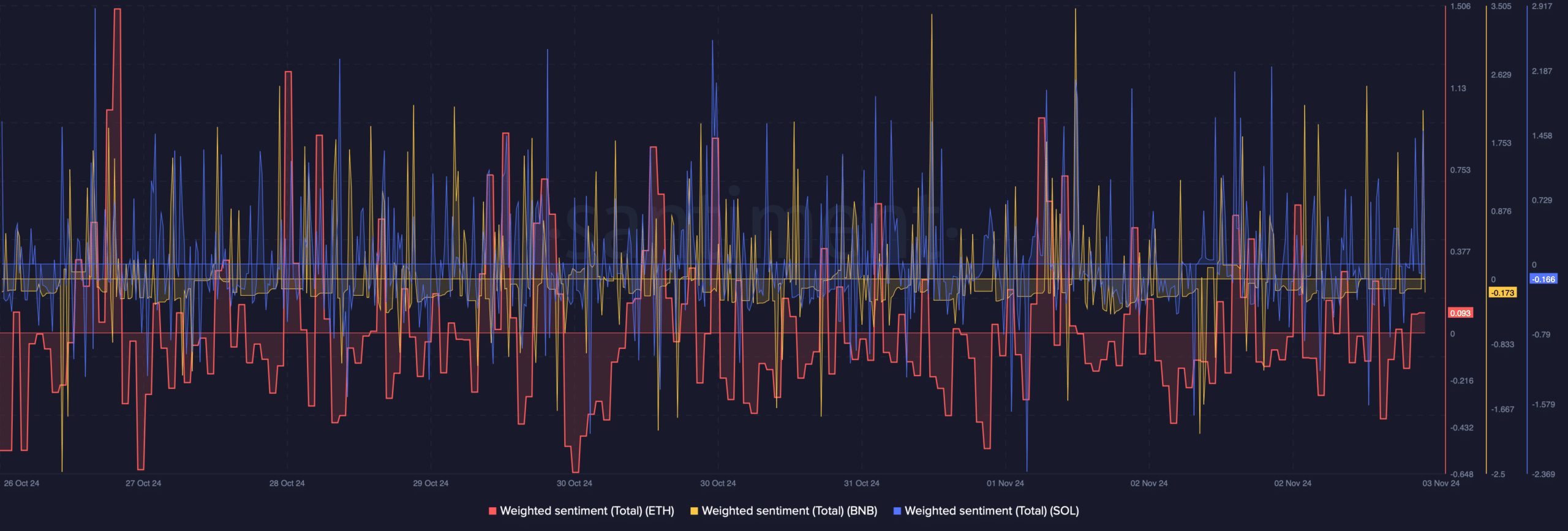This screenshot has width=1568, height=531.
Task: Click the -2.5 axis value
Action: click(1498, 475)
